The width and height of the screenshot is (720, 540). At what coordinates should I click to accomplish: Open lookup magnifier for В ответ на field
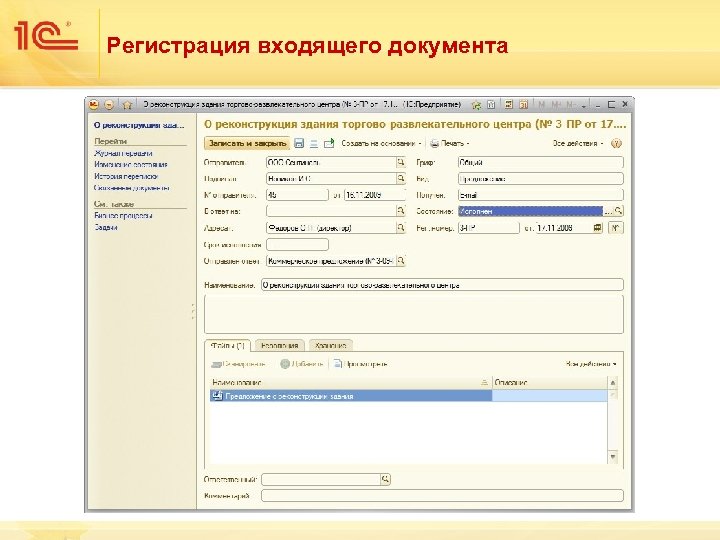401,211
